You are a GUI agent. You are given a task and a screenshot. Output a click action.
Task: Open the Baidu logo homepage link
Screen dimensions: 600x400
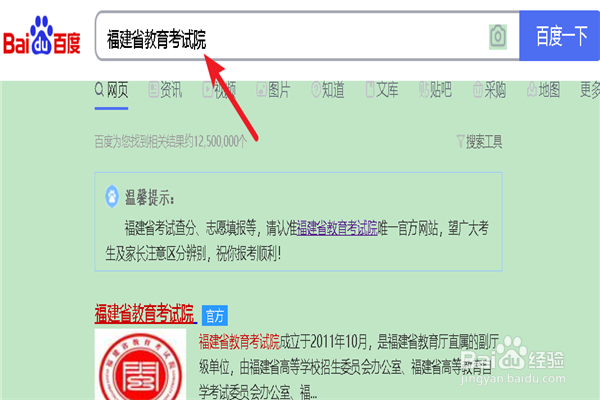pyautogui.click(x=42, y=36)
